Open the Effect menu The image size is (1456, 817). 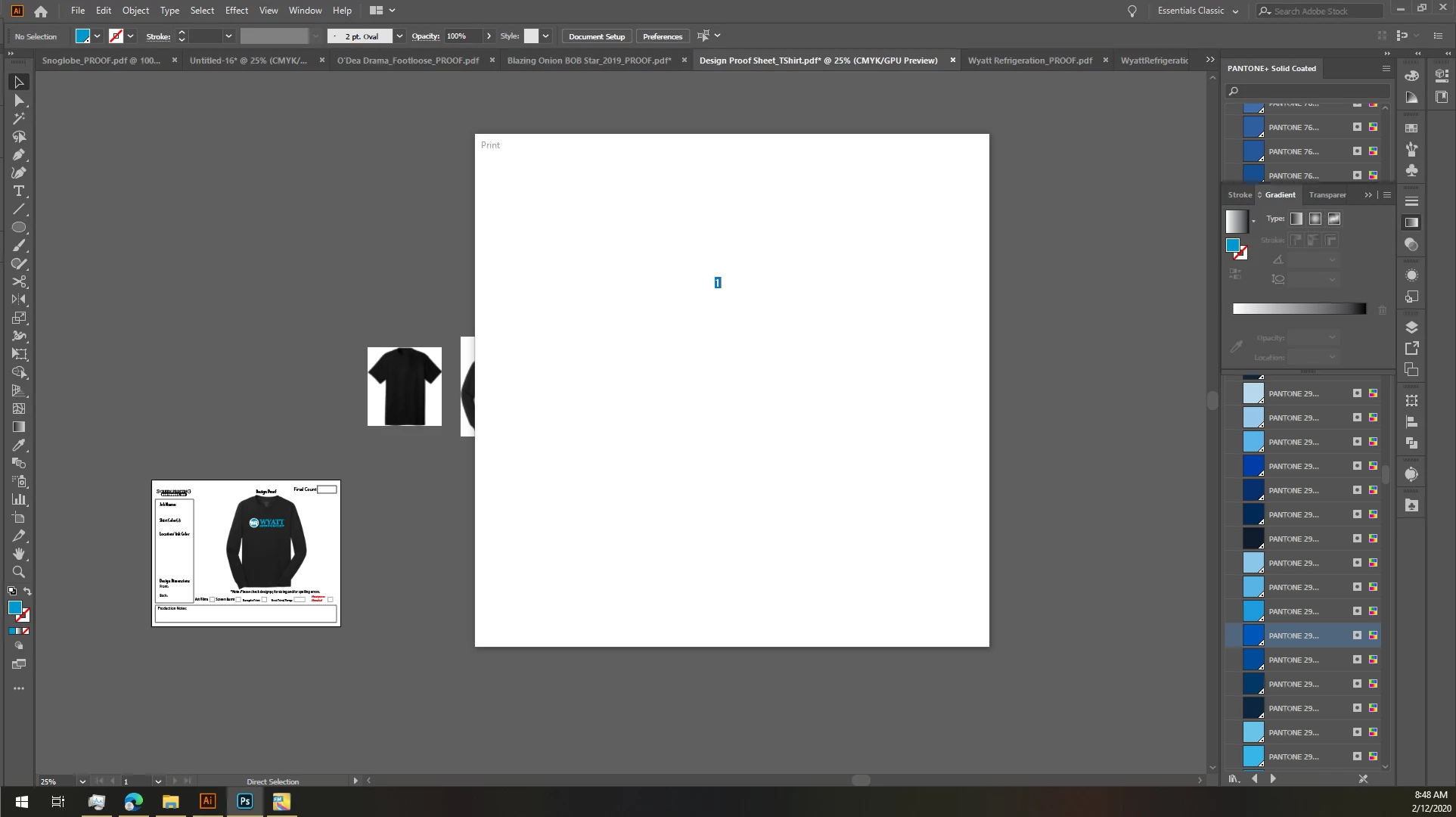tap(237, 11)
